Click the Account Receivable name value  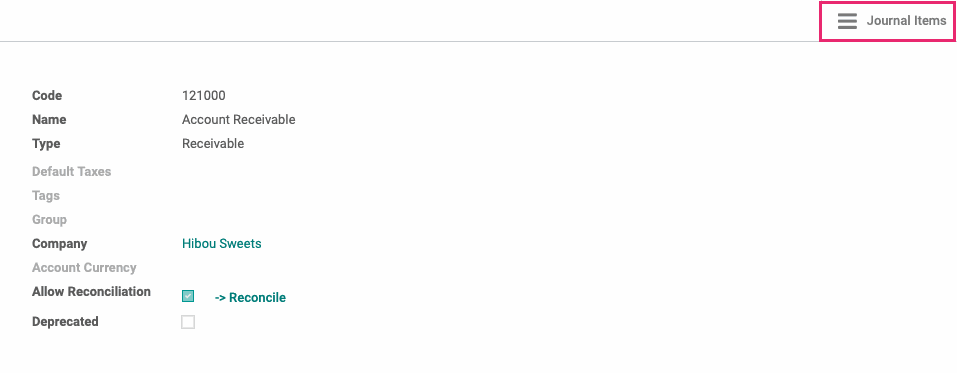click(239, 120)
